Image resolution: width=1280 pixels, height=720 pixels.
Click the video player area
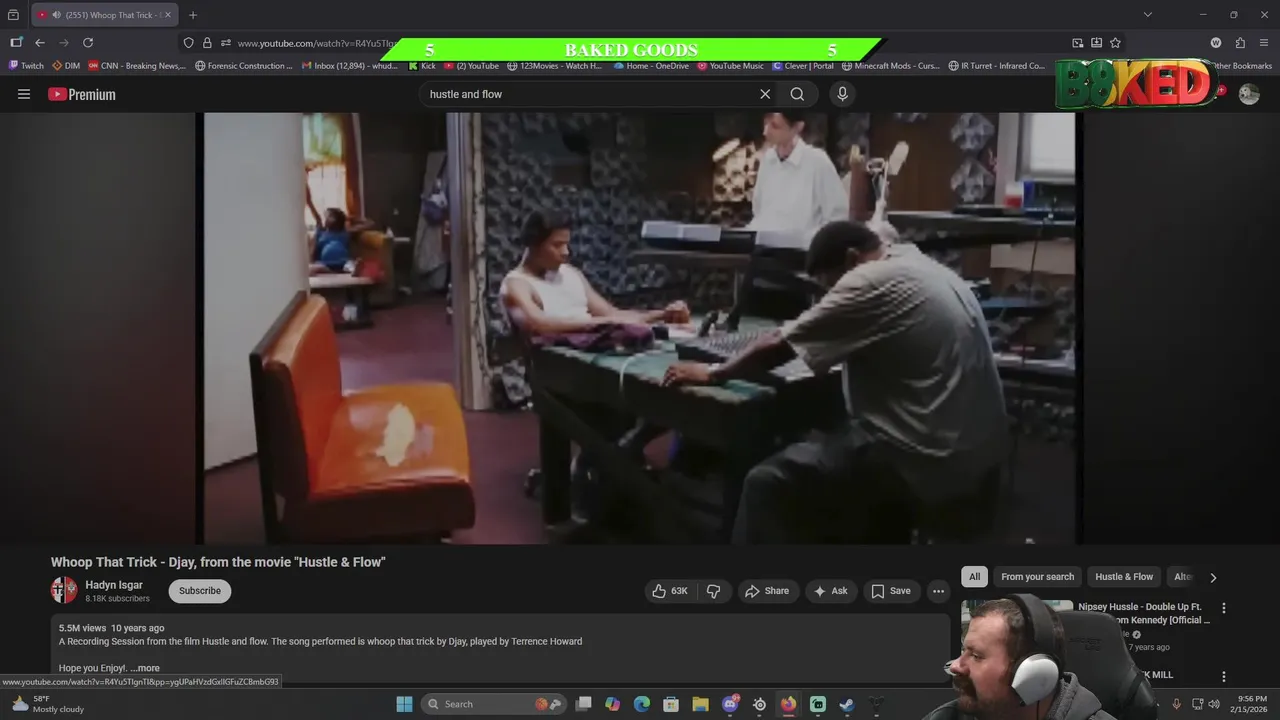640,328
